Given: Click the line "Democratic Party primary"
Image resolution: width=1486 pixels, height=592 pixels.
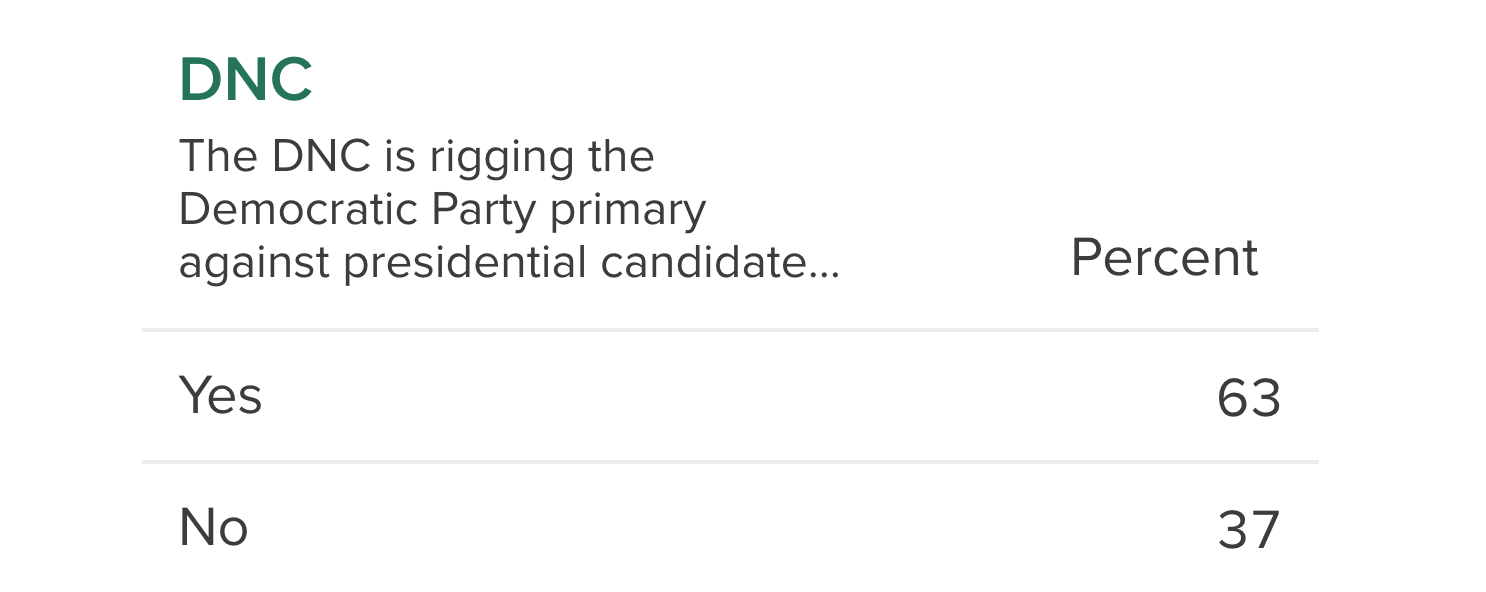Looking at the screenshot, I should (442, 211).
